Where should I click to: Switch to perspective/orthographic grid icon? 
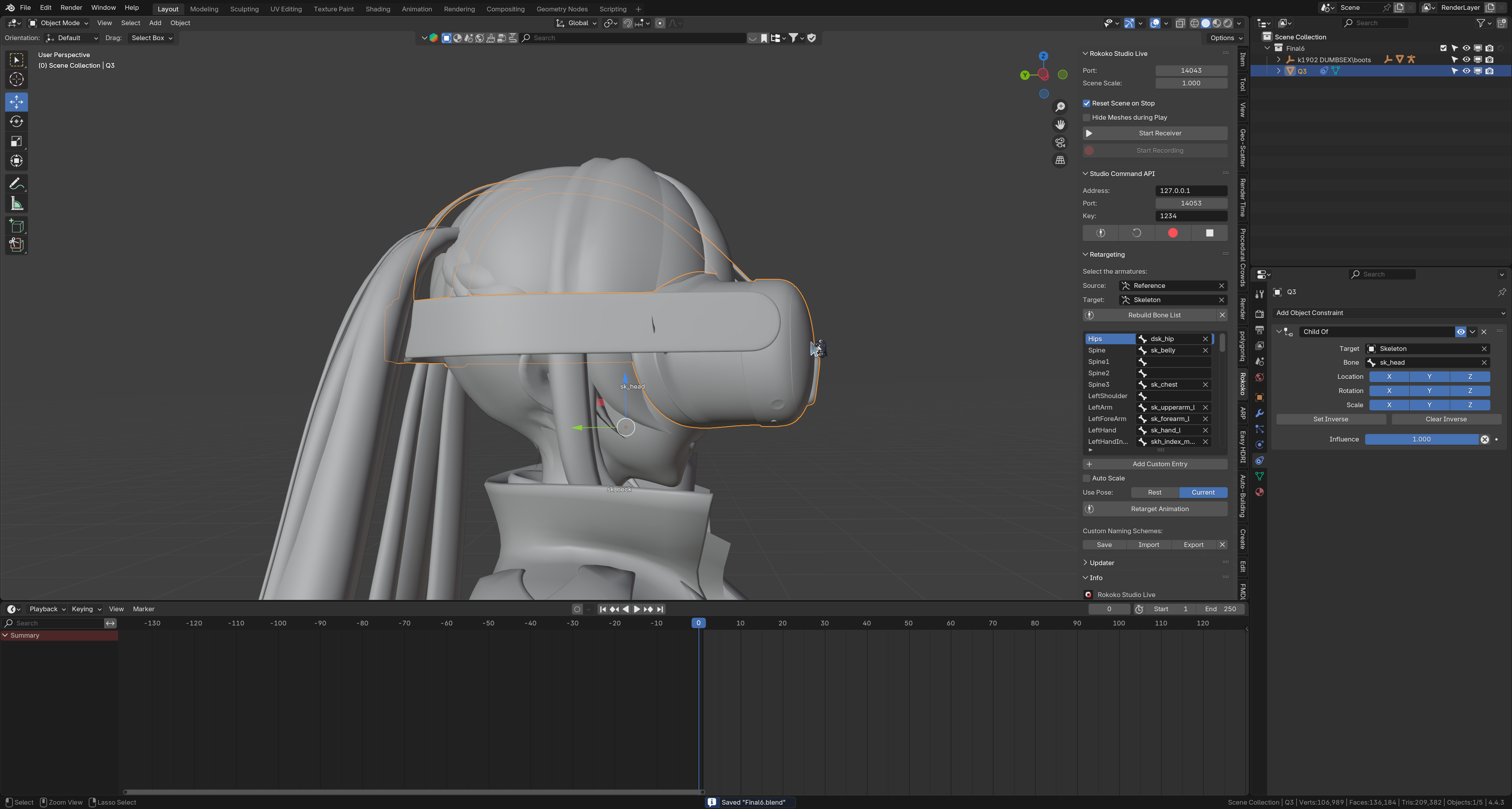click(1060, 160)
